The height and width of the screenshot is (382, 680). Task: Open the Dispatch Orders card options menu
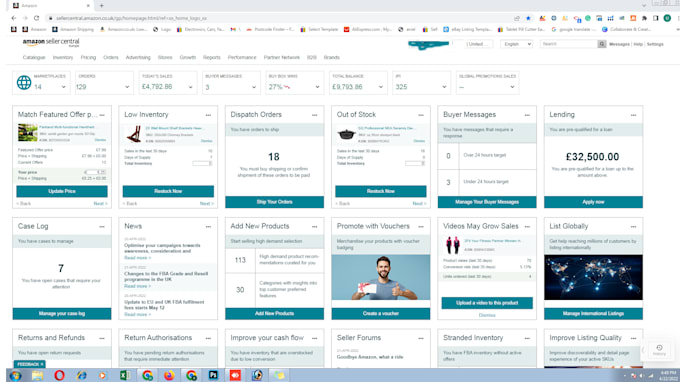(x=314, y=115)
